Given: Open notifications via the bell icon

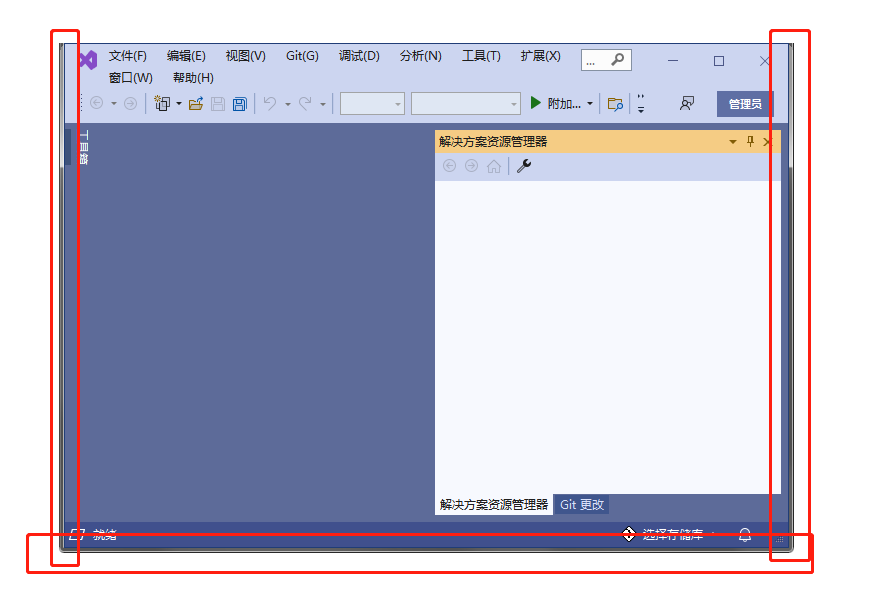Looking at the screenshot, I should (744, 535).
